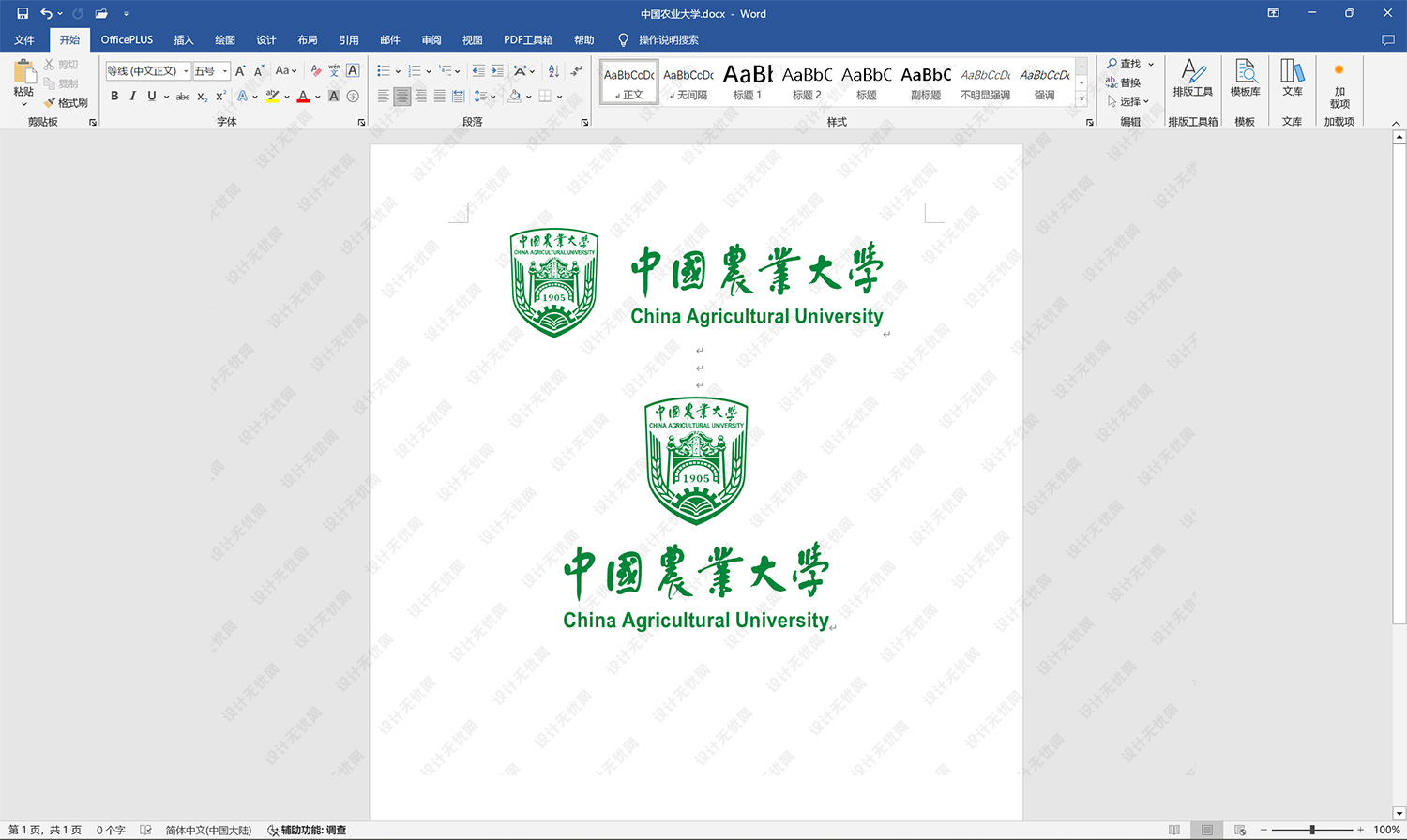Show or hide paragraph marks
1407x840 pixels.
(x=576, y=71)
